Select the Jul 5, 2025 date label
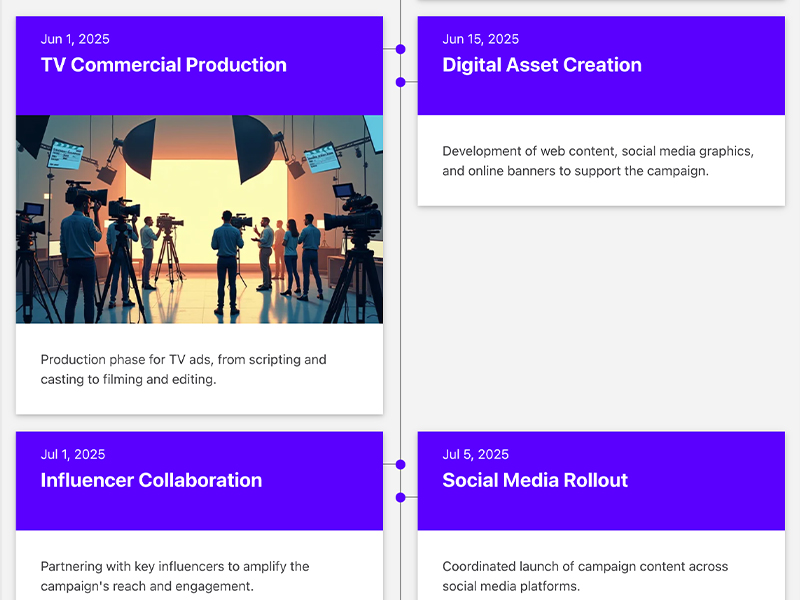Viewport: 800px width, 600px height. pyautogui.click(x=475, y=454)
